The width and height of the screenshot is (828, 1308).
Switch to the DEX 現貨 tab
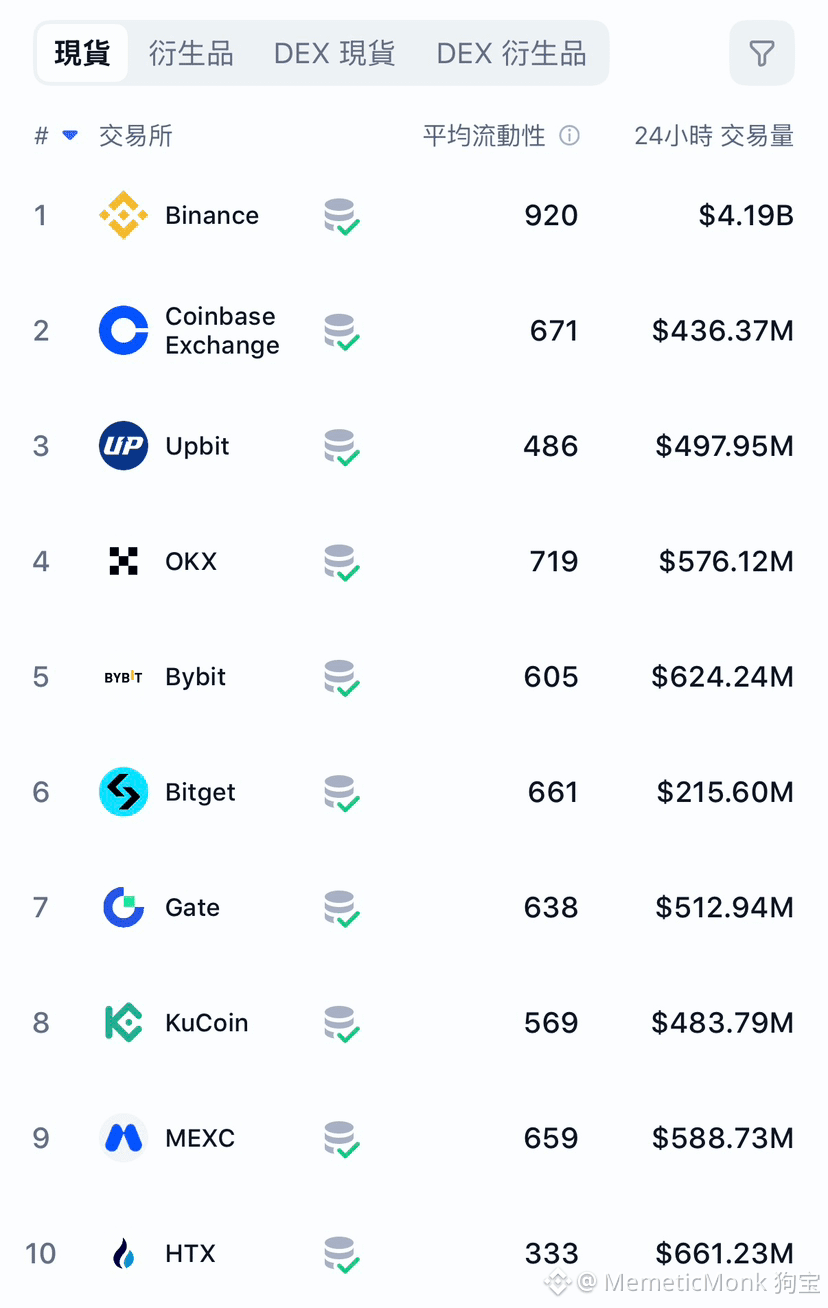[334, 53]
